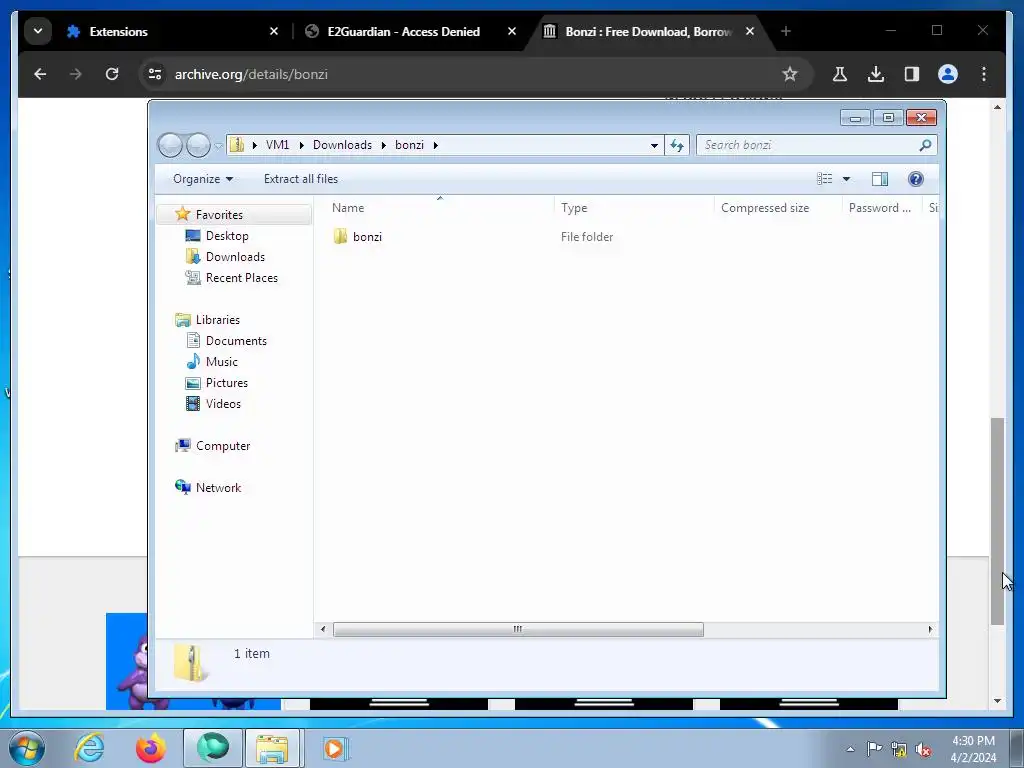Open Chrome tab search dropdown
This screenshot has height=768, width=1024.
[38, 31]
